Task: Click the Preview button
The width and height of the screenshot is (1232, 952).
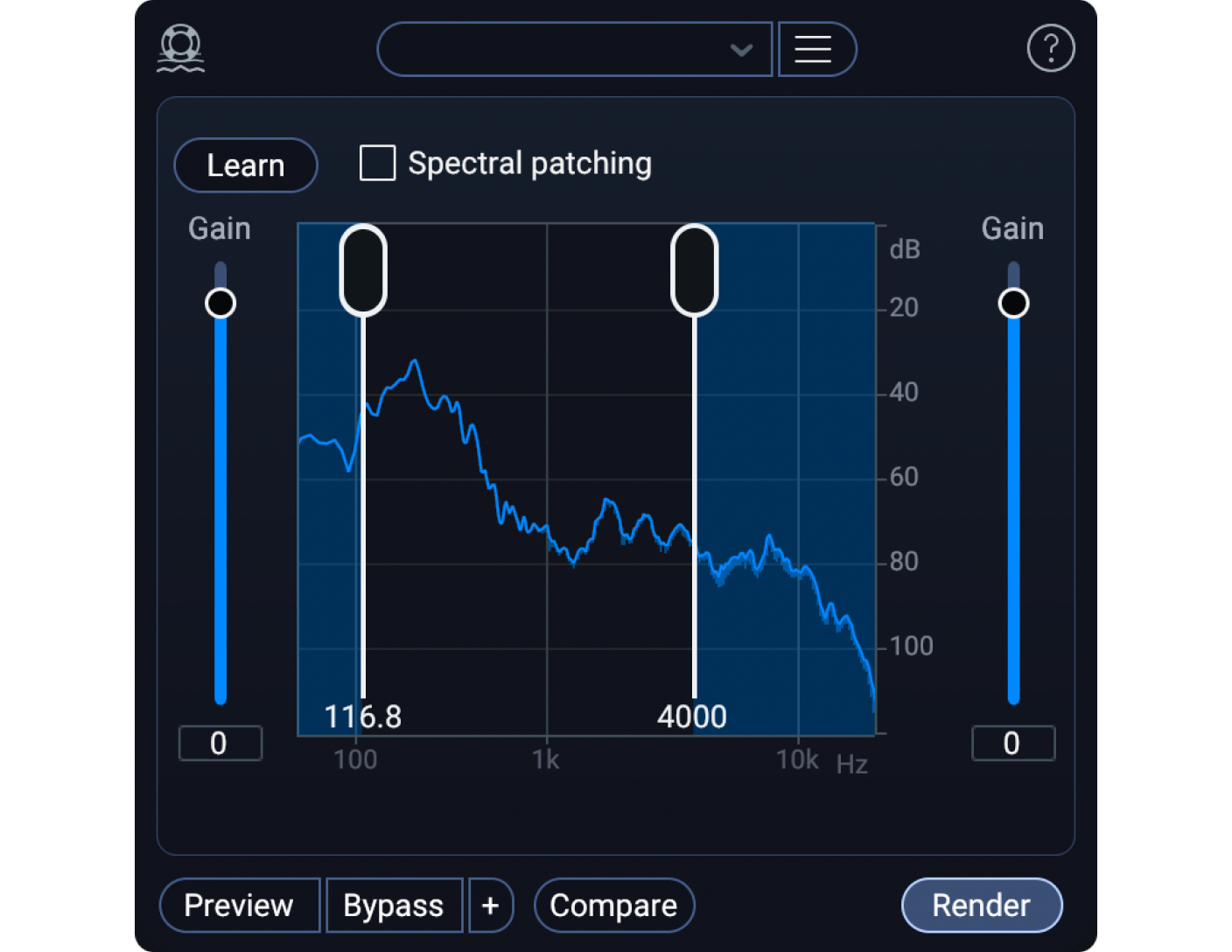Action: [239, 905]
